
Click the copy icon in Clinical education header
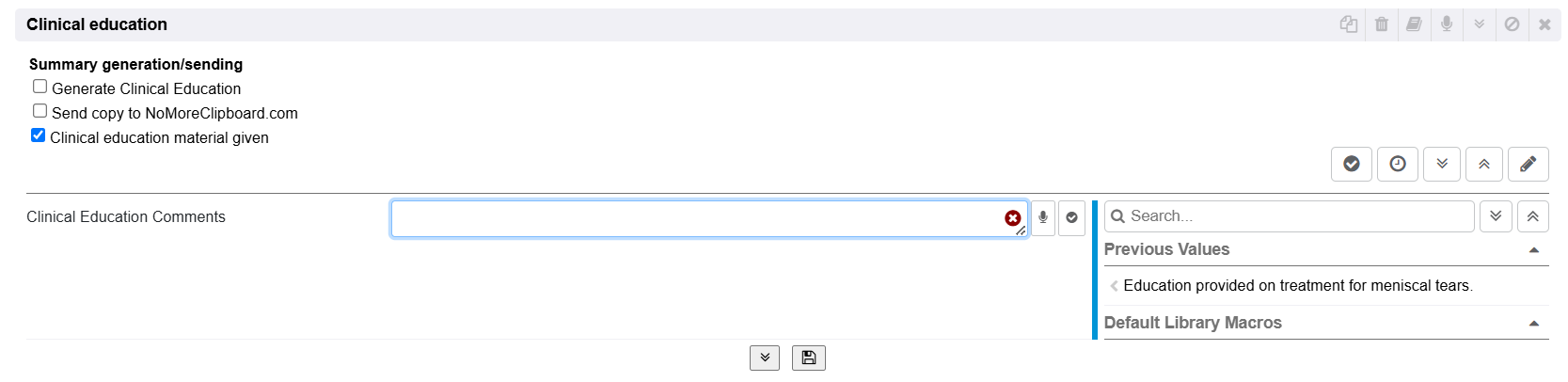tap(1348, 24)
